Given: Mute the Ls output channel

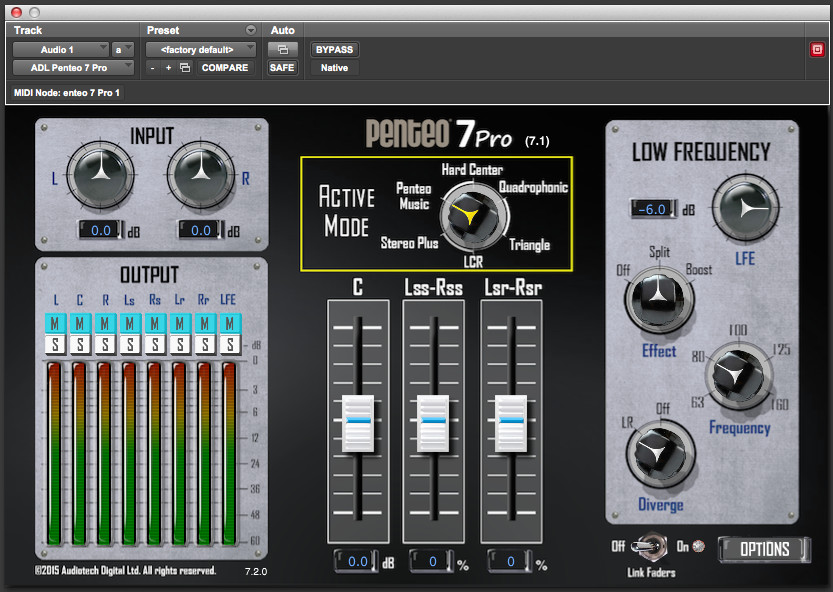Looking at the screenshot, I should (x=130, y=323).
